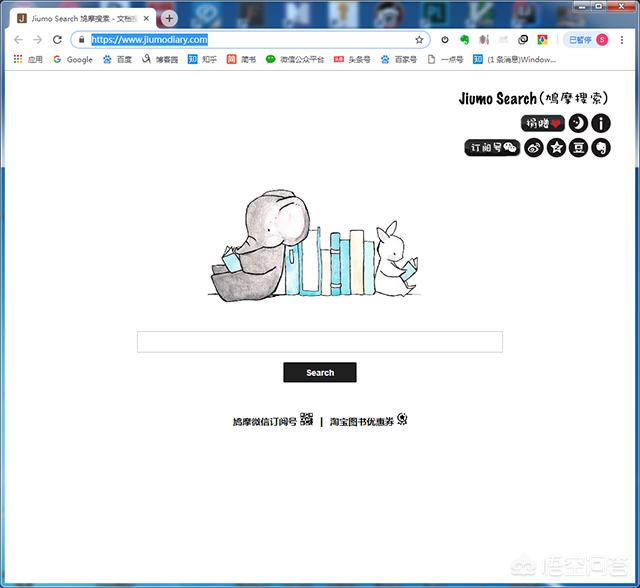Image resolution: width=640 pixels, height=588 pixels.
Task: Open the 简书 bookmark
Action: (x=241, y=60)
